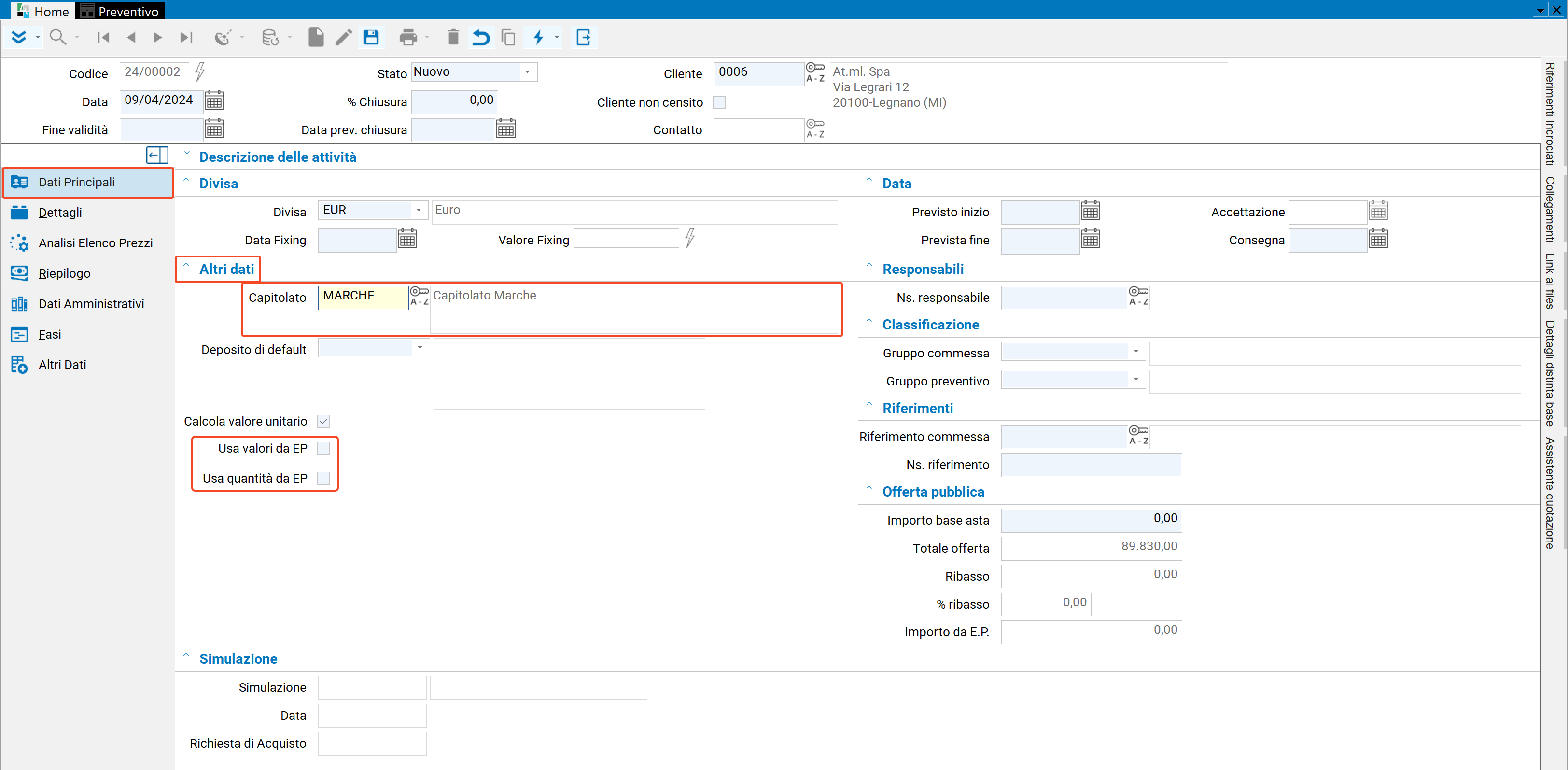
Task: Enable Usa quantità da EP checkbox
Action: click(x=324, y=478)
